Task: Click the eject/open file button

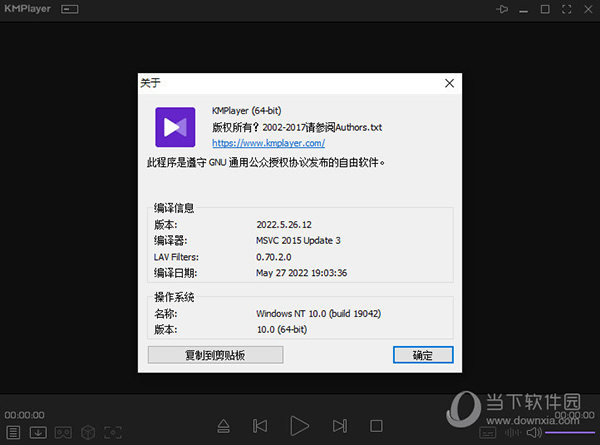Action: [223, 426]
